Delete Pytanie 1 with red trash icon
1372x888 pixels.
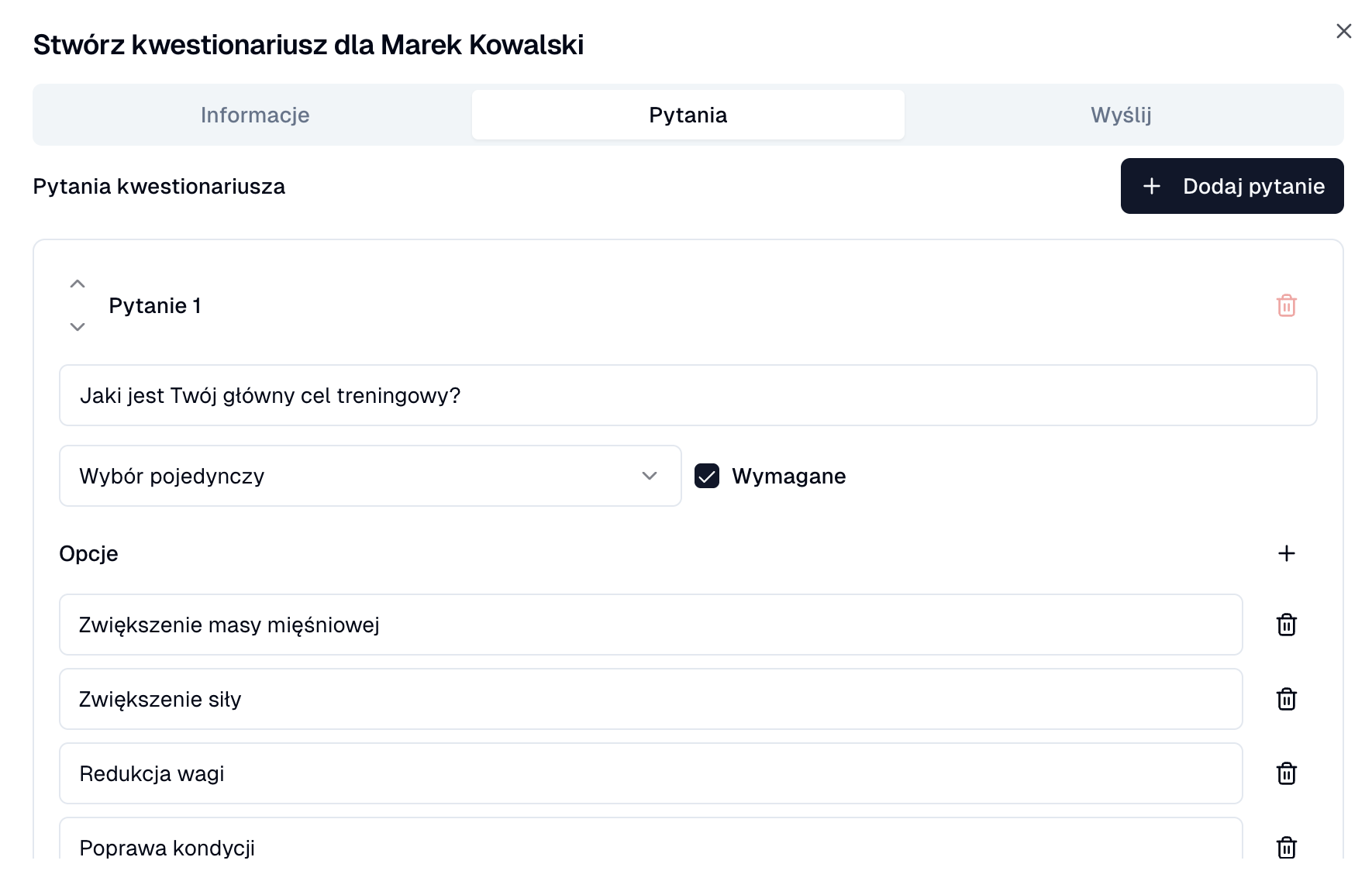pos(1286,305)
